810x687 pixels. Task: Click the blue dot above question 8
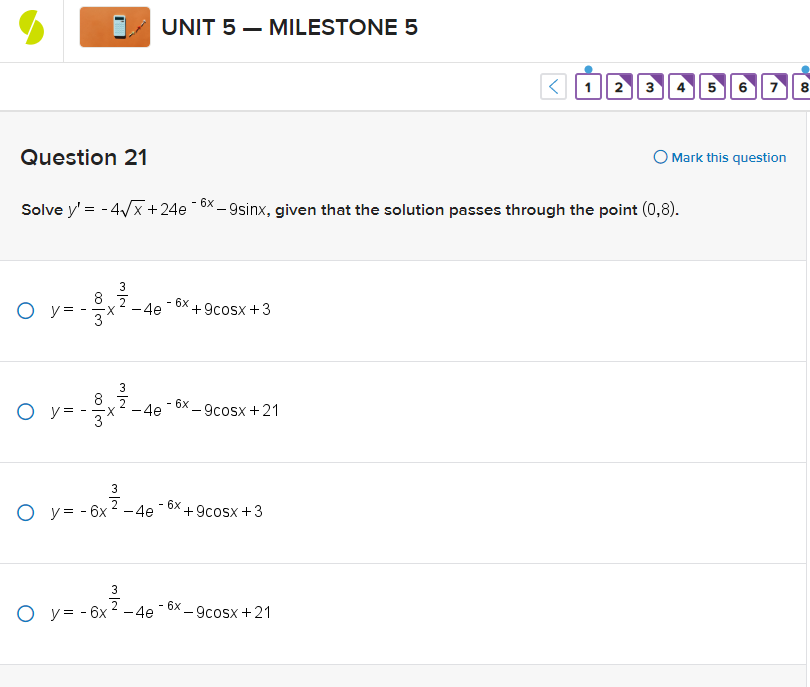tap(806, 71)
